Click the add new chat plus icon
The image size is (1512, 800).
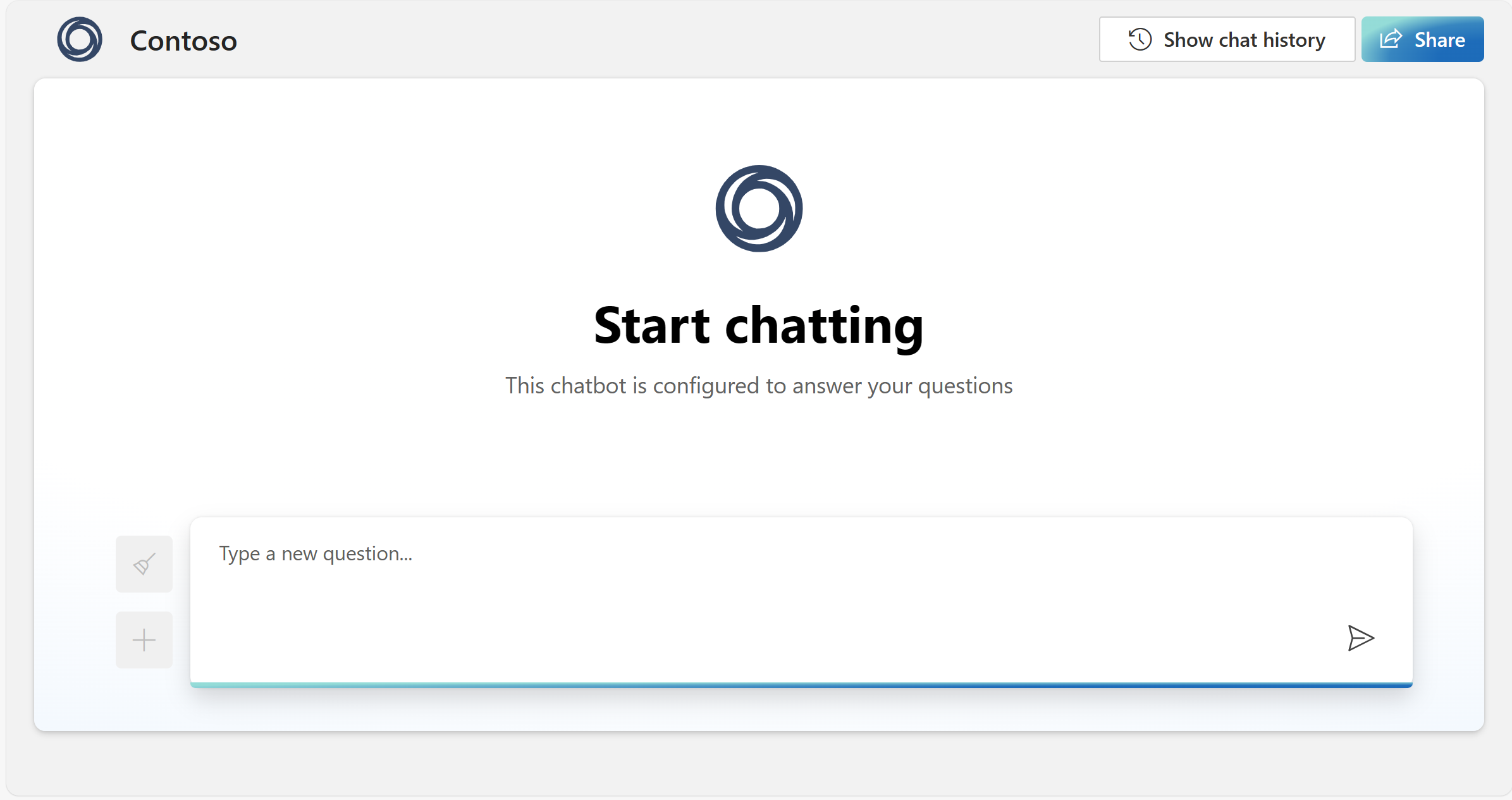145,638
